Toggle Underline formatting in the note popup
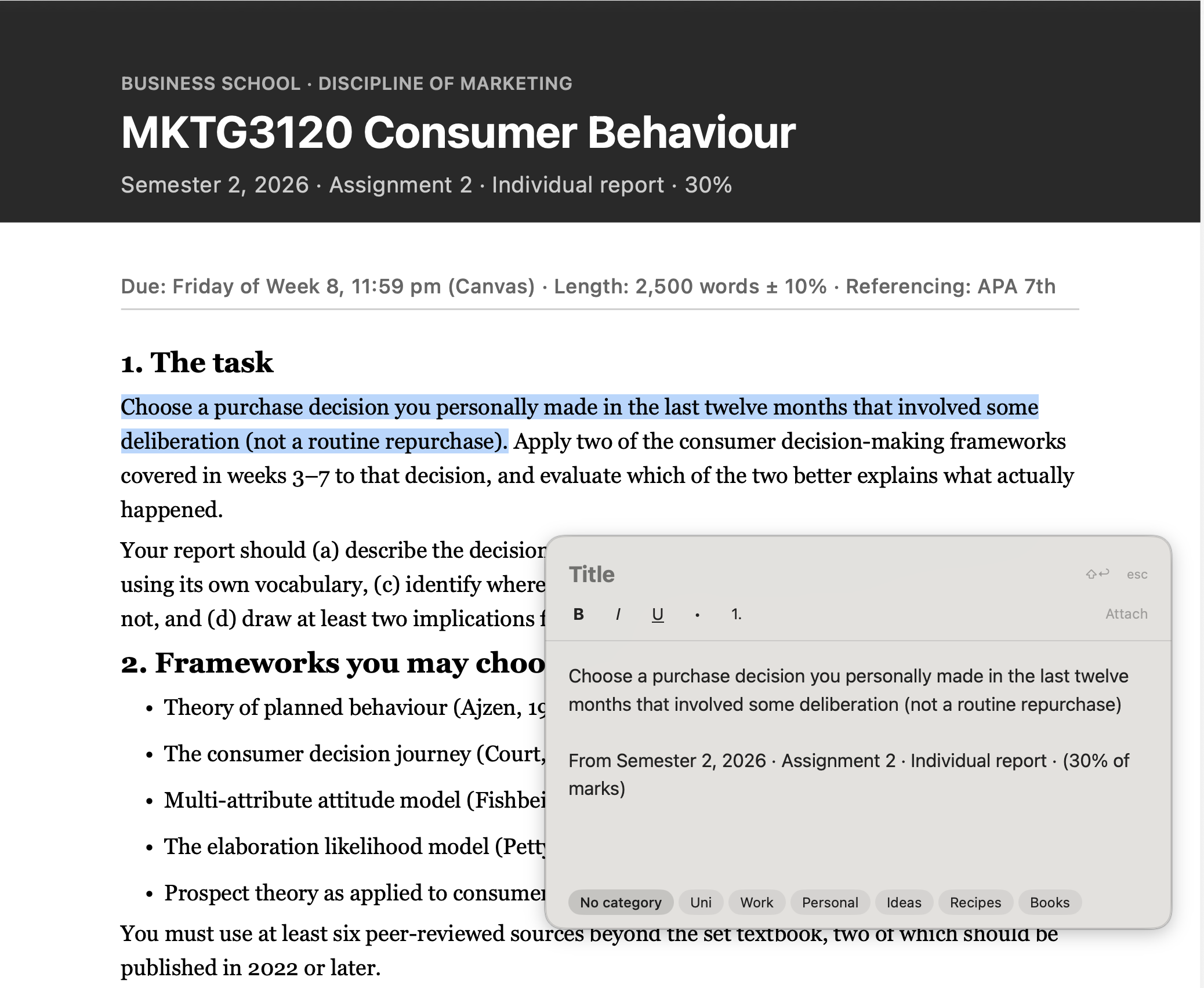 pos(658,614)
